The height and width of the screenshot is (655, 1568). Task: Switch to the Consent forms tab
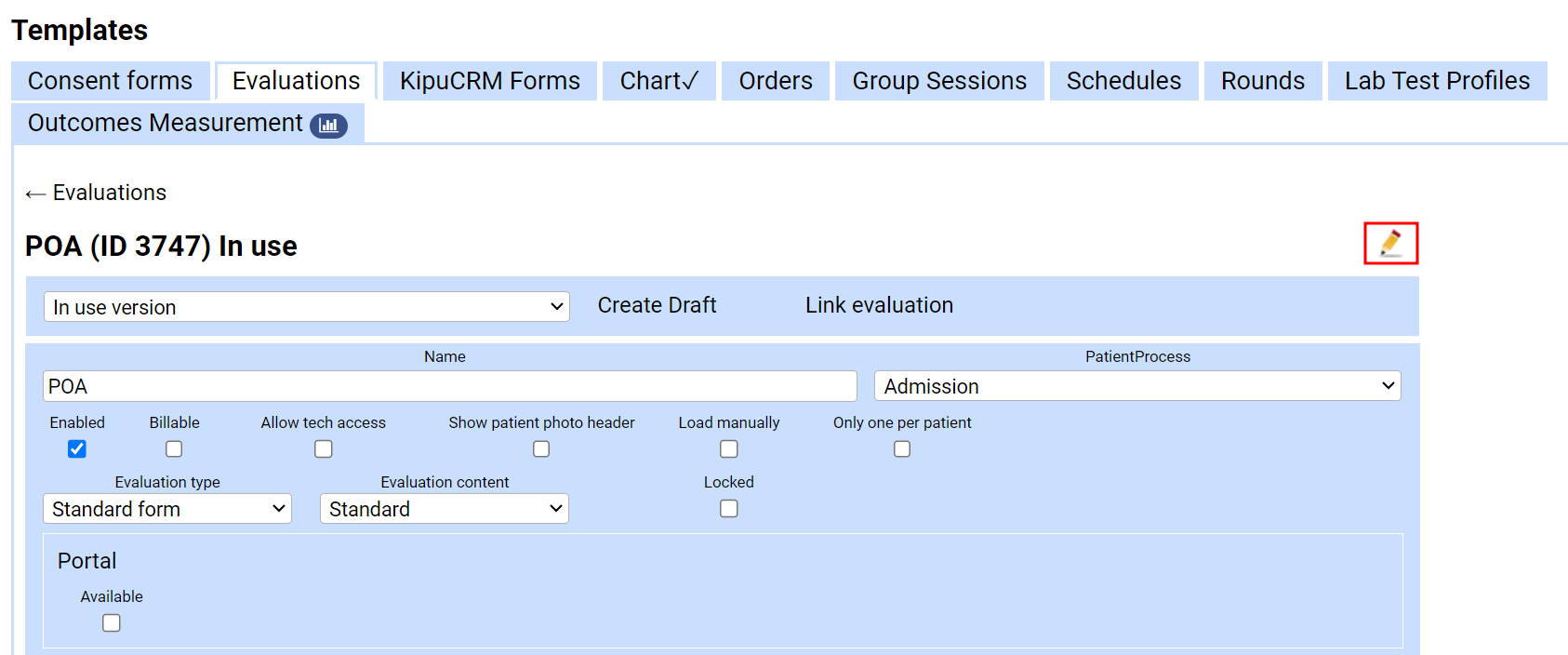pyautogui.click(x=110, y=81)
